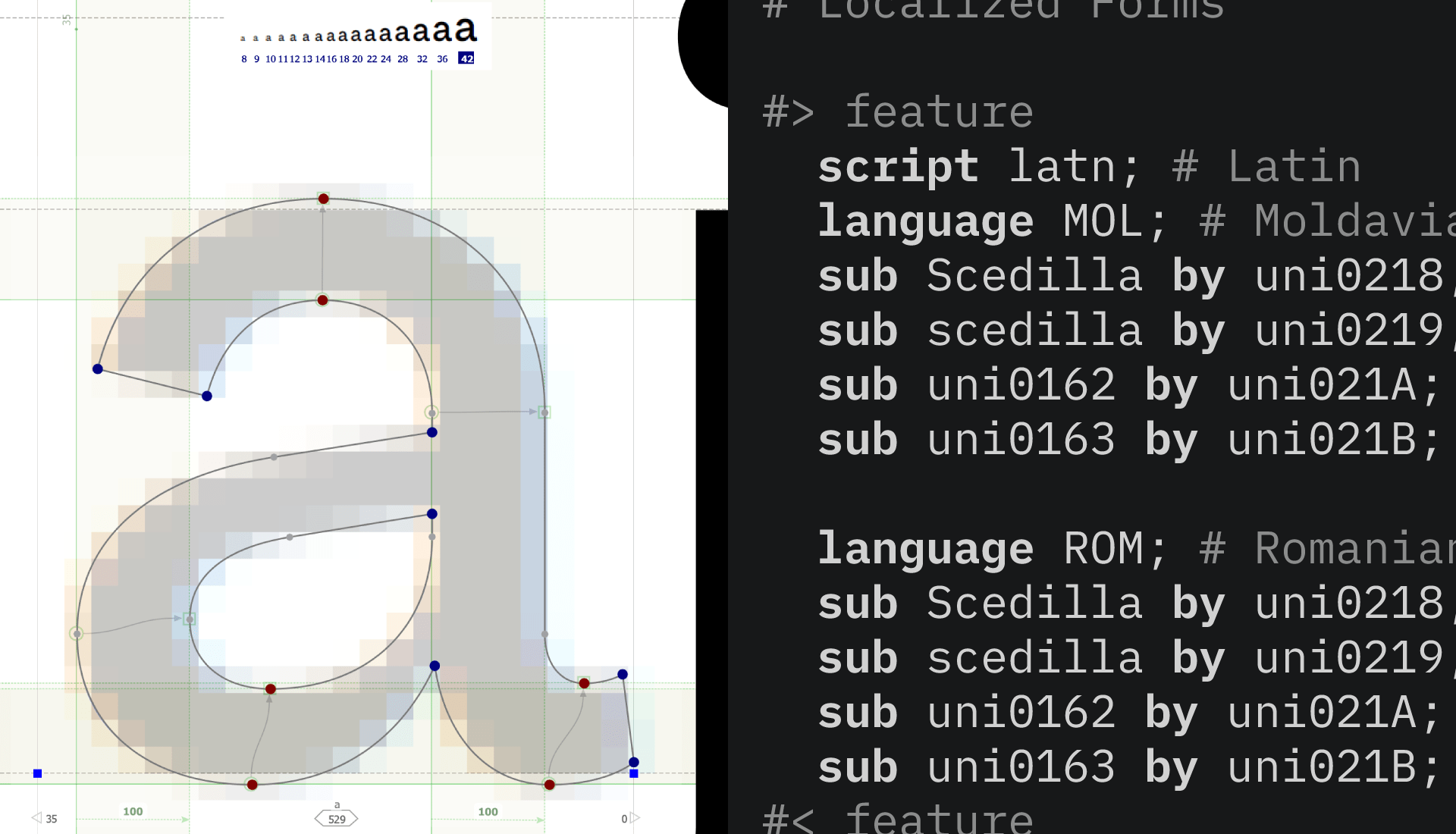
Task: Click the handle point near the bottom of right stem
Action: pyautogui.click(x=544, y=634)
